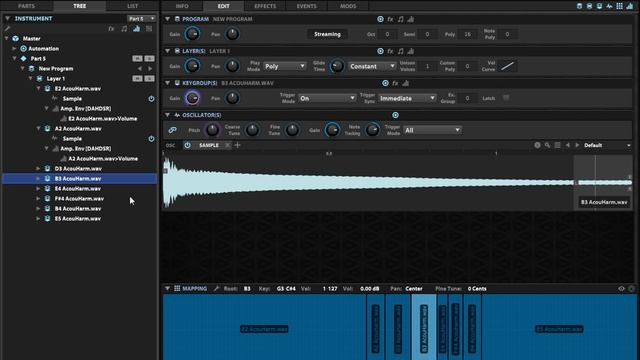This screenshot has height=360, width=640.
Task: Click the bar-chart icon at top-right corner
Action: (x=630, y=6)
